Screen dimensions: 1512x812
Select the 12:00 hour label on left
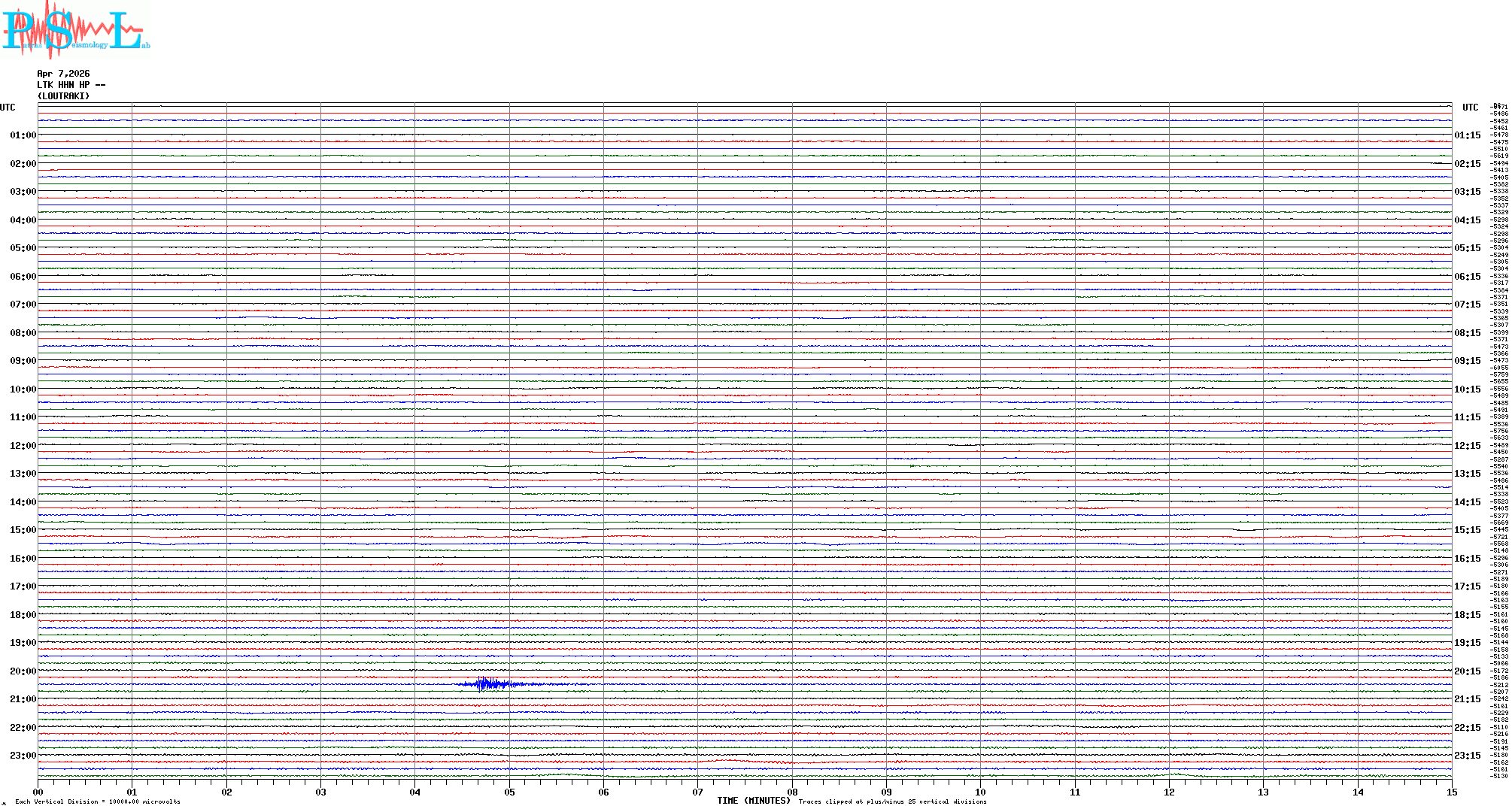tap(23, 446)
